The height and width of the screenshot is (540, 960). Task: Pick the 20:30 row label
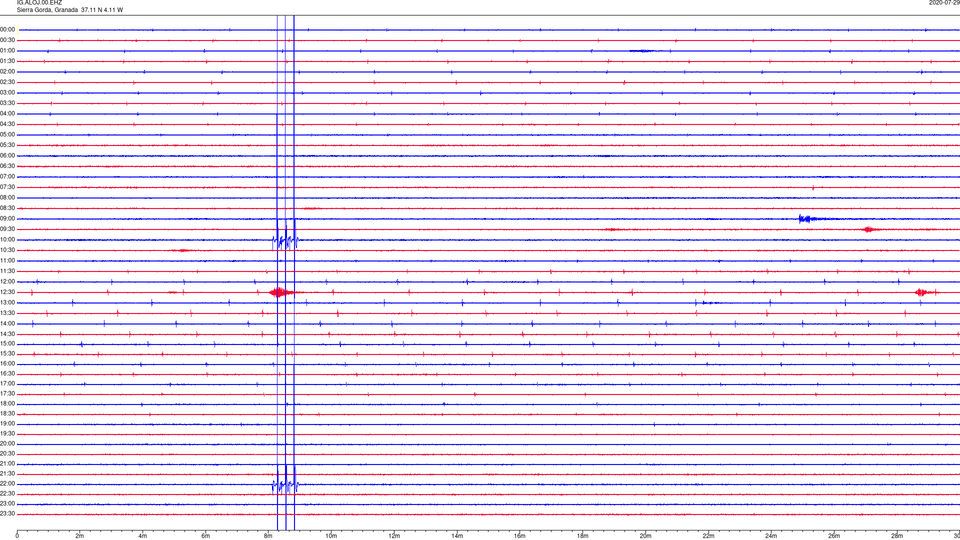pyautogui.click(x=8, y=454)
